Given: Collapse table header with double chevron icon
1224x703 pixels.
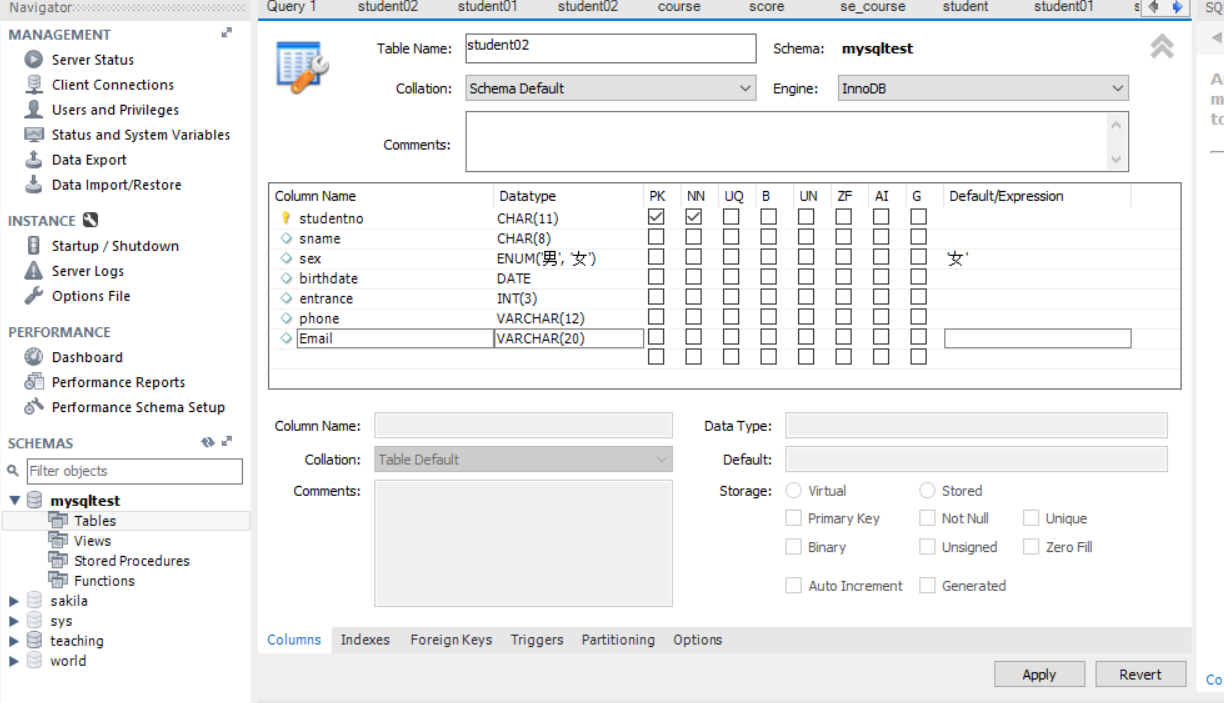Looking at the screenshot, I should [1161, 47].
